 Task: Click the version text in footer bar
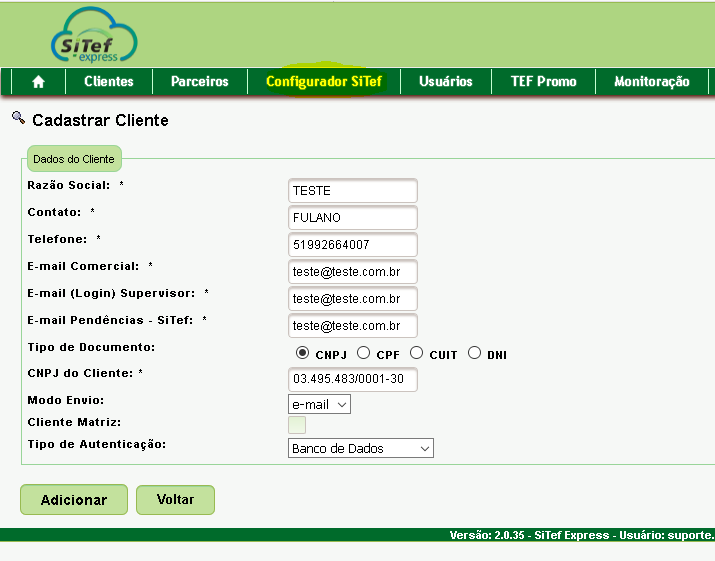coord(581,535)
